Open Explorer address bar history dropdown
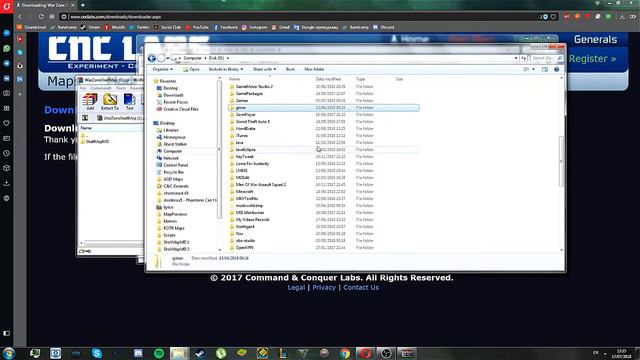Screen dimensions: 640x360 pyautogui.click(x=516, y=58)
